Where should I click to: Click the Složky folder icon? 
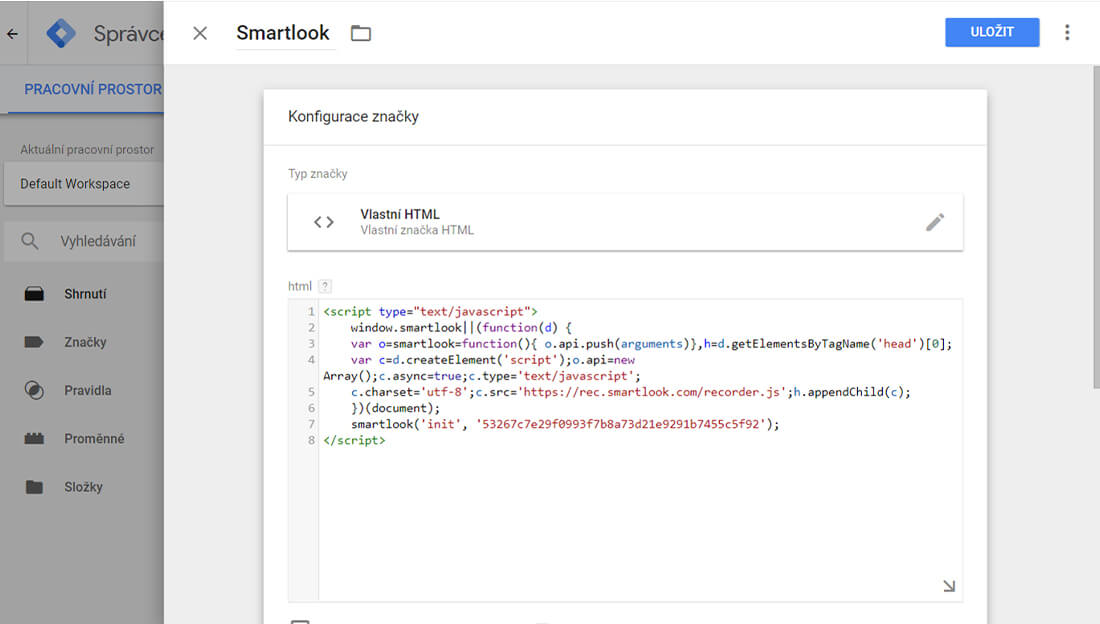pos(34,487)
